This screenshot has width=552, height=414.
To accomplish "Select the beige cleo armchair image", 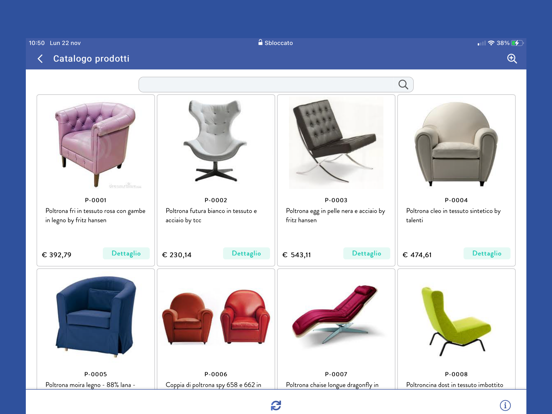I will click(x=456, y=144).
